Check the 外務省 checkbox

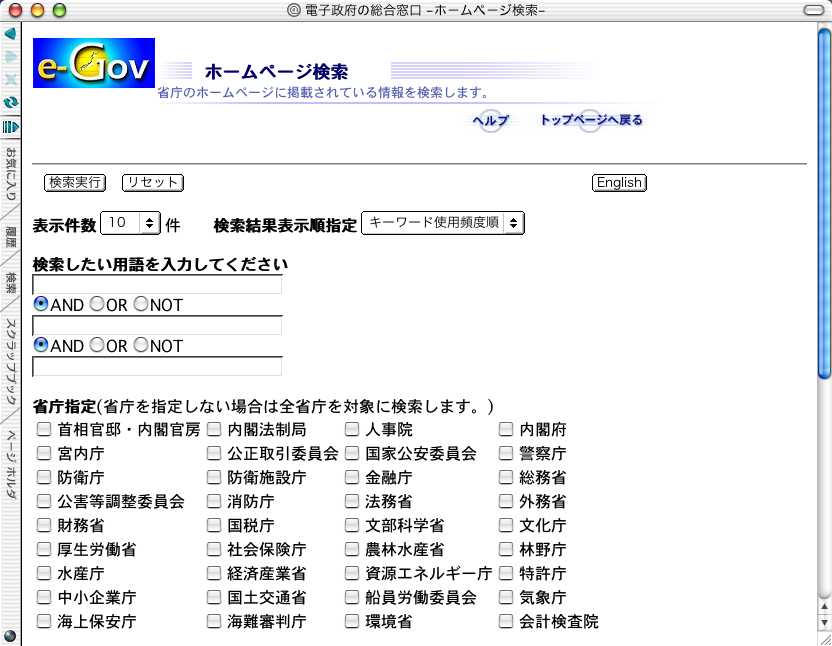pyautogui.click(x=506, y=501)
